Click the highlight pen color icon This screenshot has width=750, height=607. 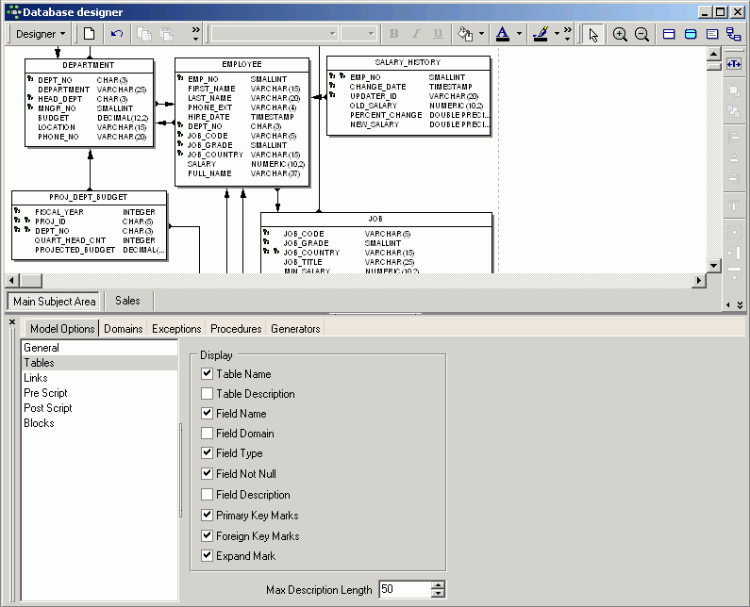540,34
